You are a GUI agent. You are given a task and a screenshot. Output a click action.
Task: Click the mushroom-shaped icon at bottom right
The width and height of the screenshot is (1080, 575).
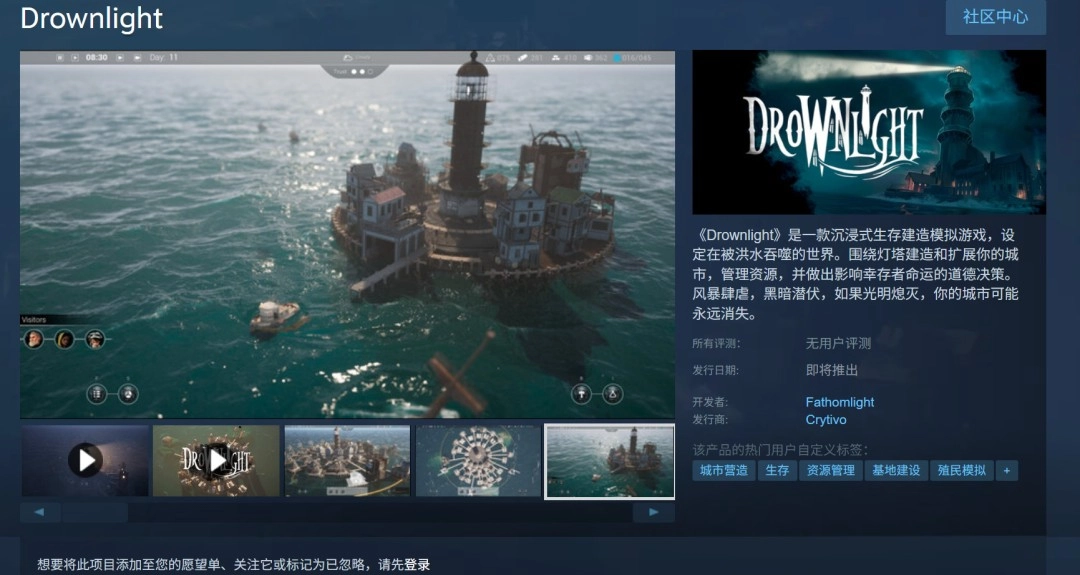[x=581, y=393]
